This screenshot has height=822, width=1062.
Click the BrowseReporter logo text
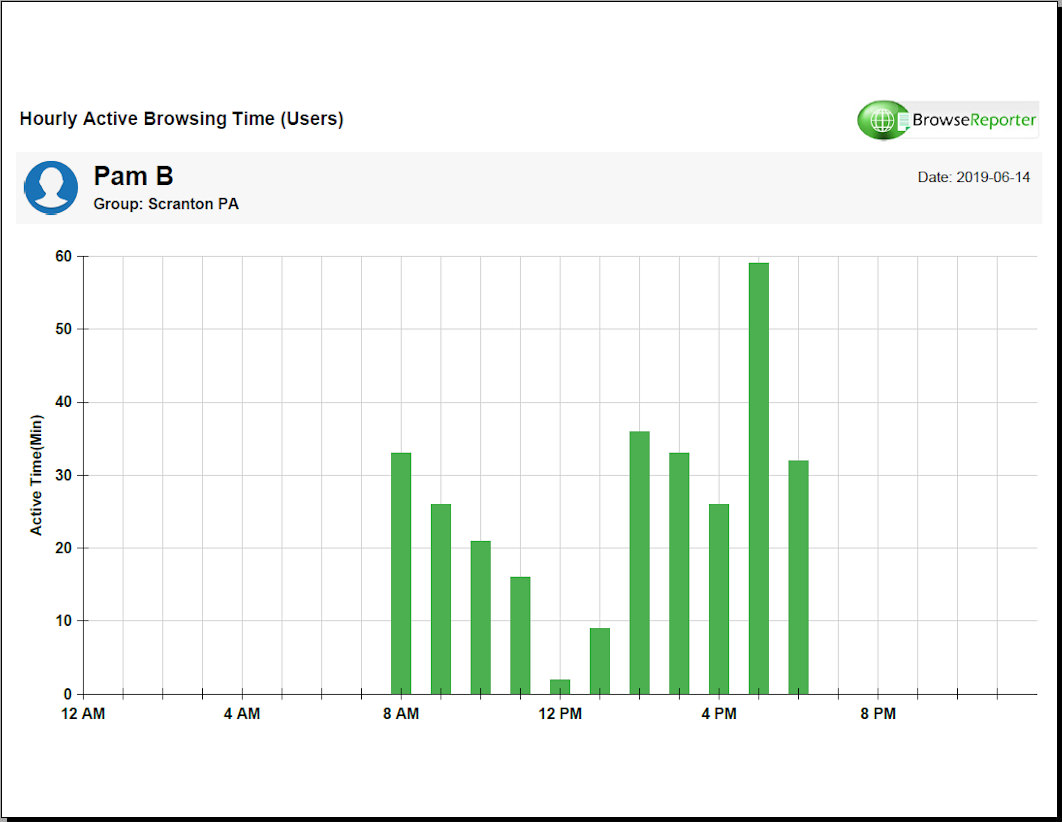[974, 120]
